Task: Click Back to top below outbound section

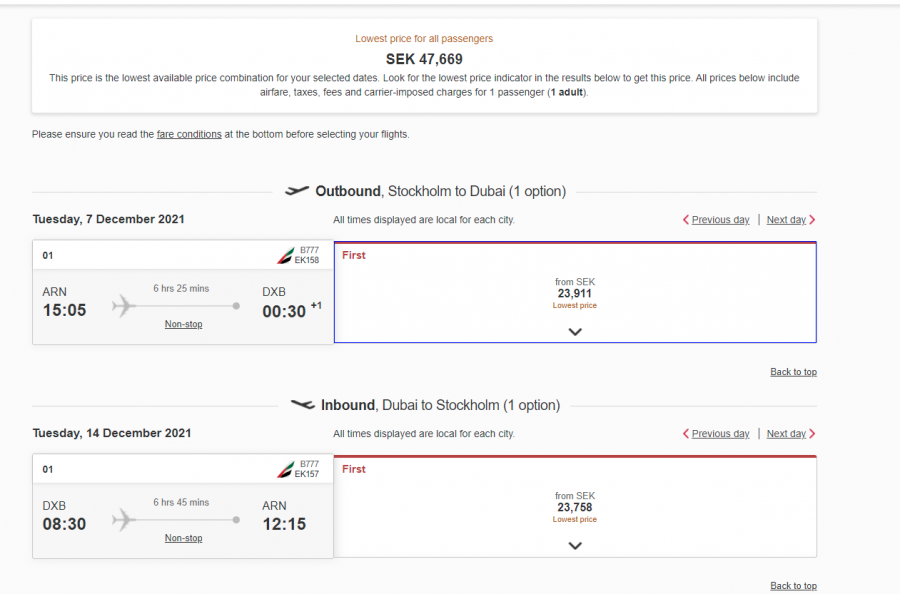Action: pos(793,372)
